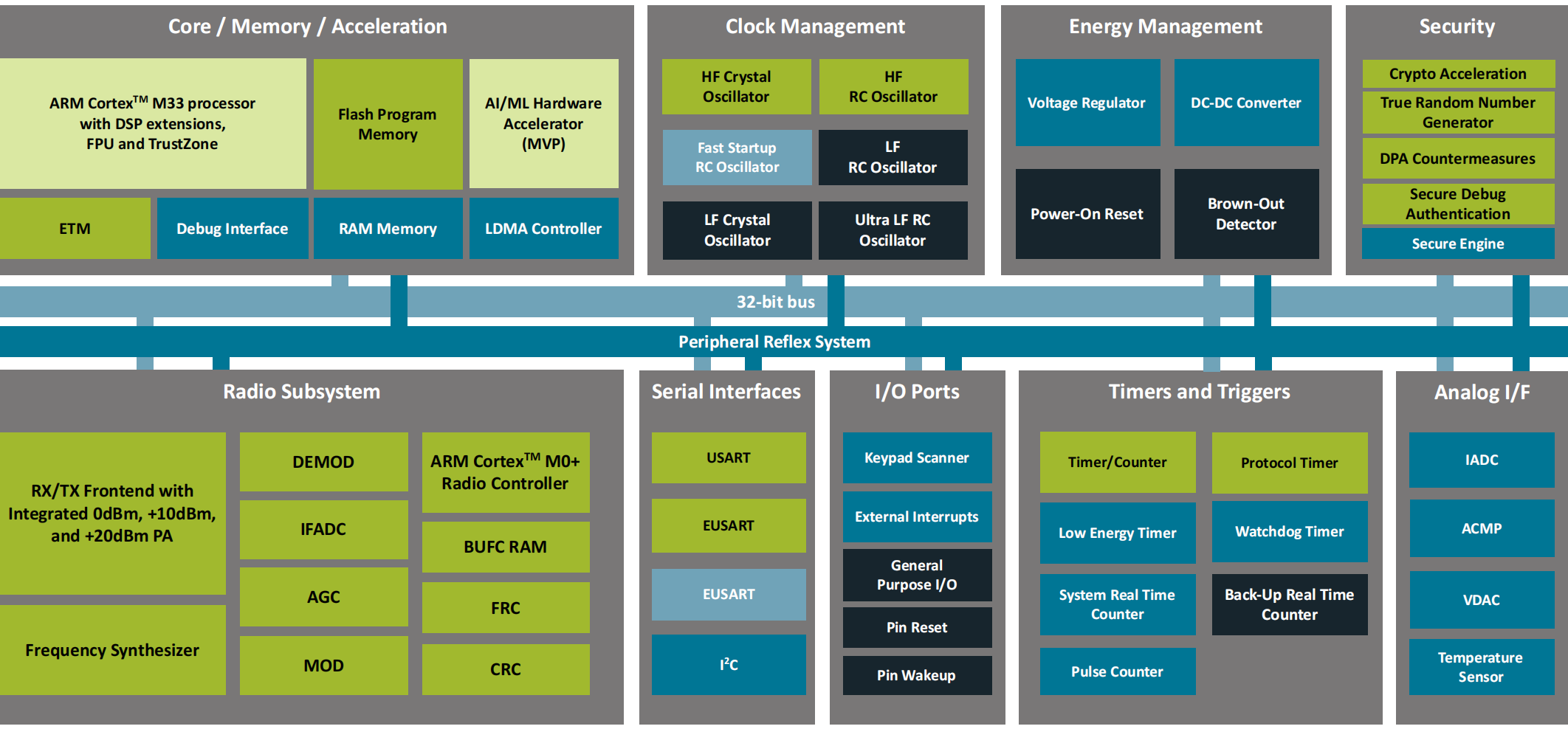This screenshot has width=1568, height=729.
Task: Click the VDAC block
Action: [x=1482, y=600]
